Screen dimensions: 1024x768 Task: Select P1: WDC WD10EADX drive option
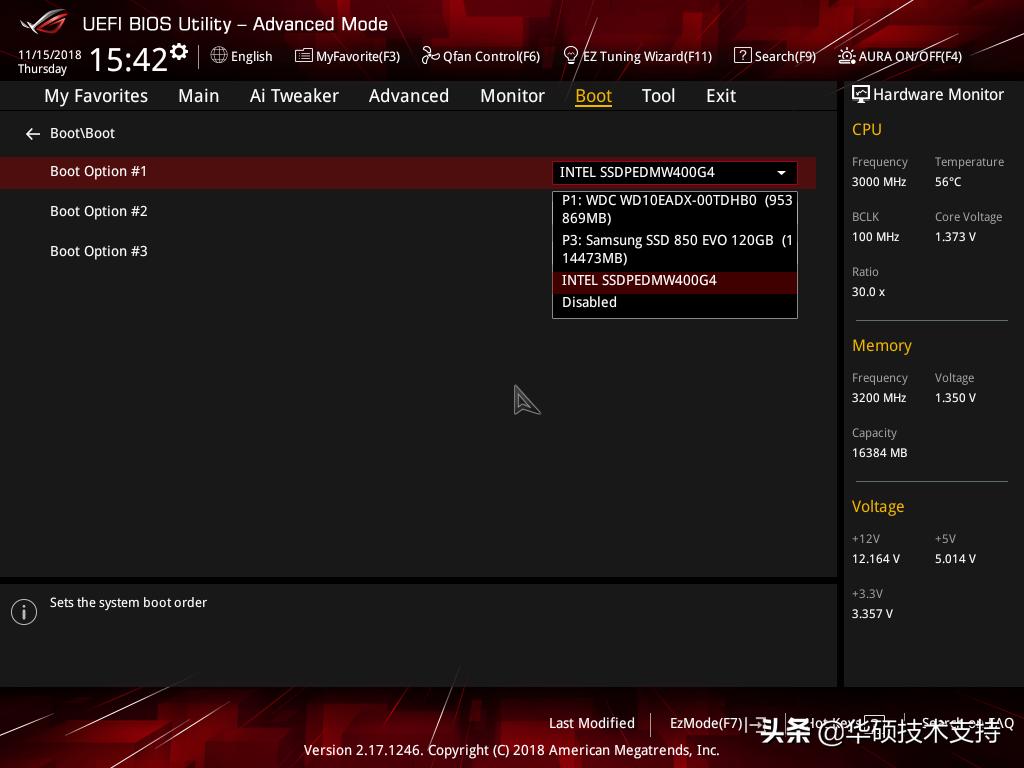coord(675,209)
